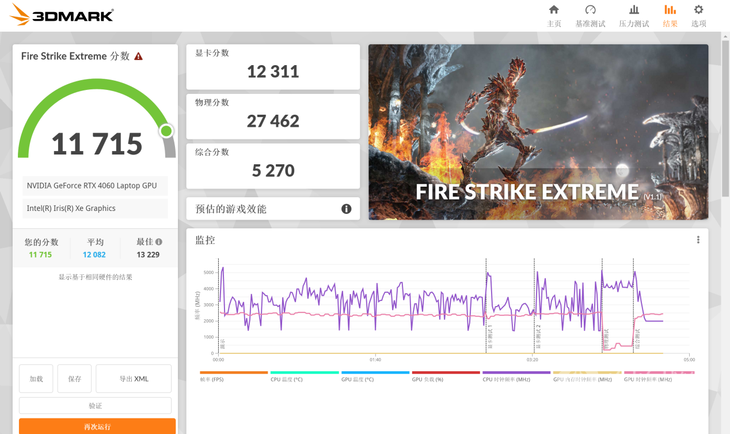Toggle GPU 负载 (%) legend swatch

(x=446, y=373)
